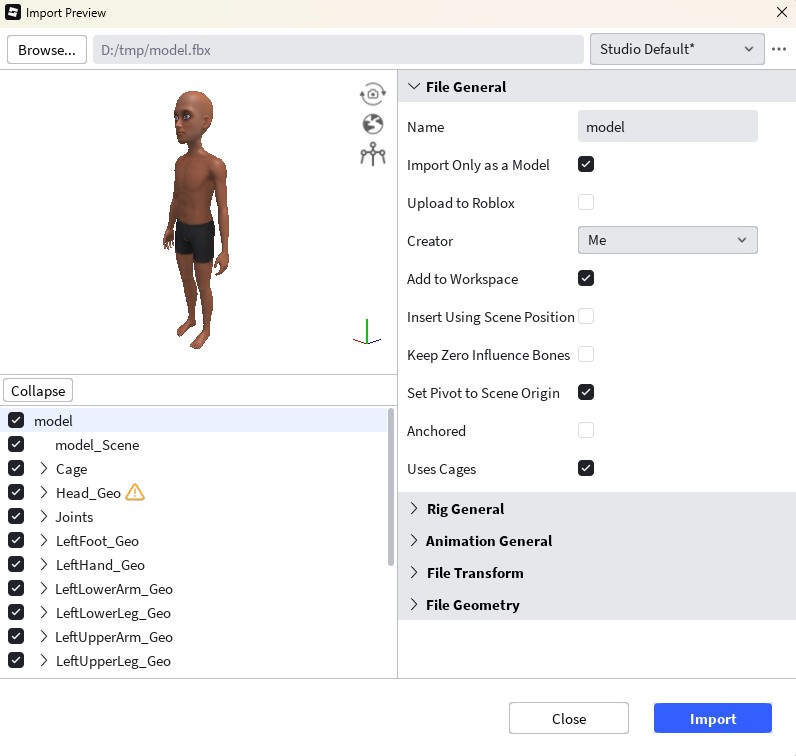Click the Roblox logo in title bar

click(12, 13)
